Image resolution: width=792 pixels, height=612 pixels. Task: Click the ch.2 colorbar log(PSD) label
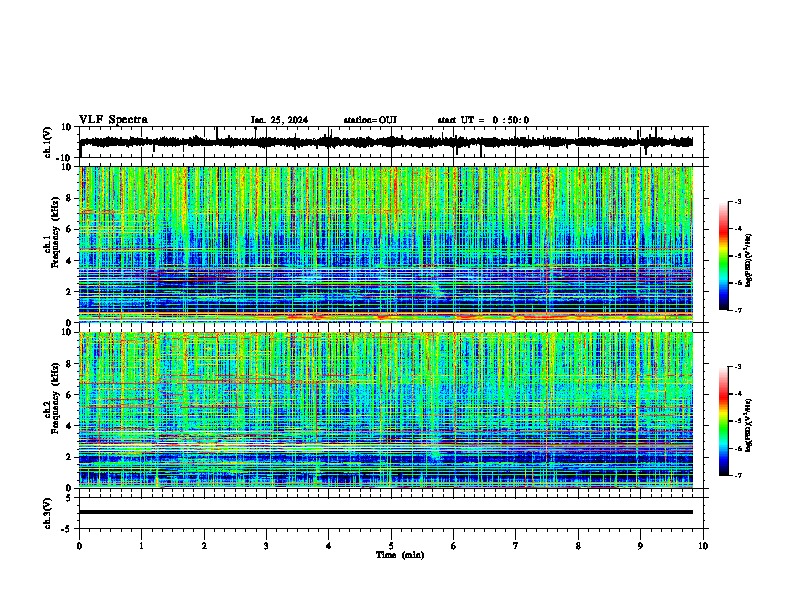pyautogui.click(x=749, y=425)
